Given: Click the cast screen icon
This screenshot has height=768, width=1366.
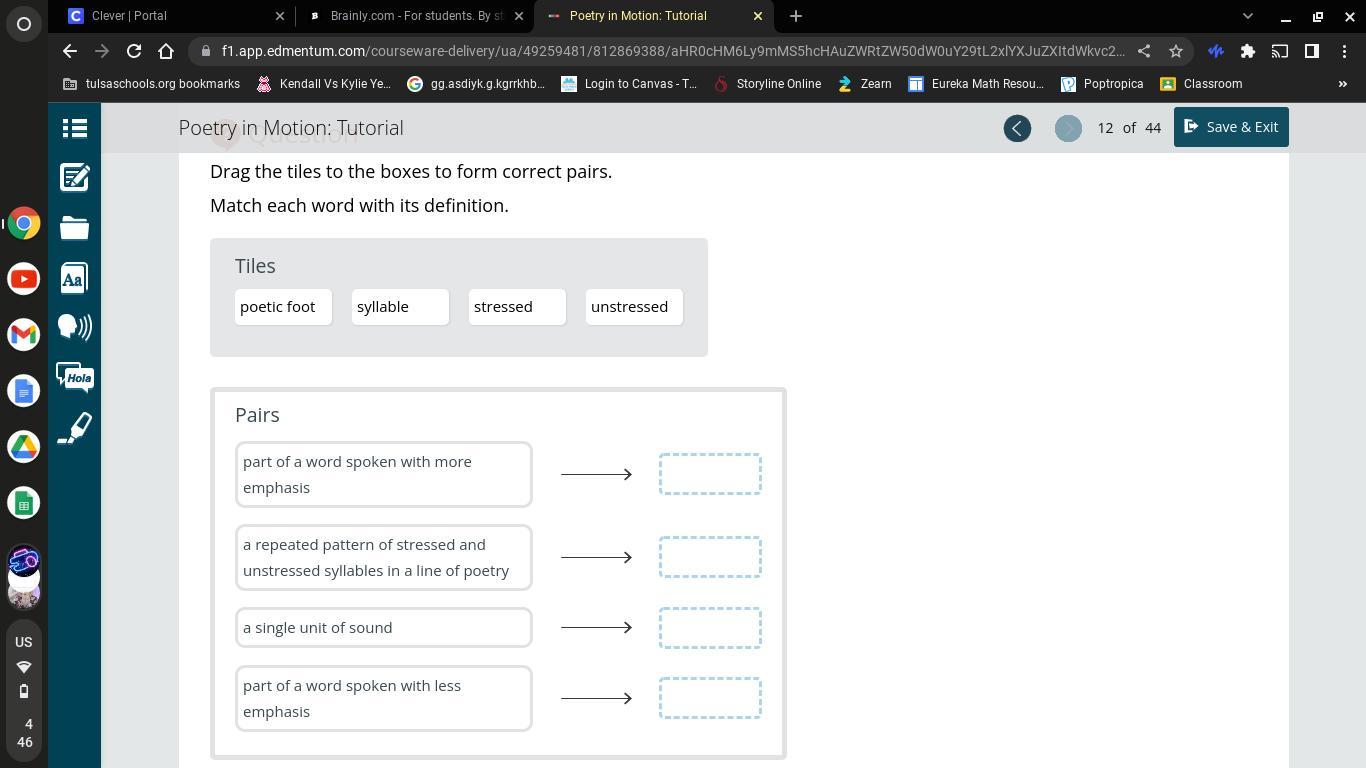Looking at the screenshot, I should pos(1280,51).
